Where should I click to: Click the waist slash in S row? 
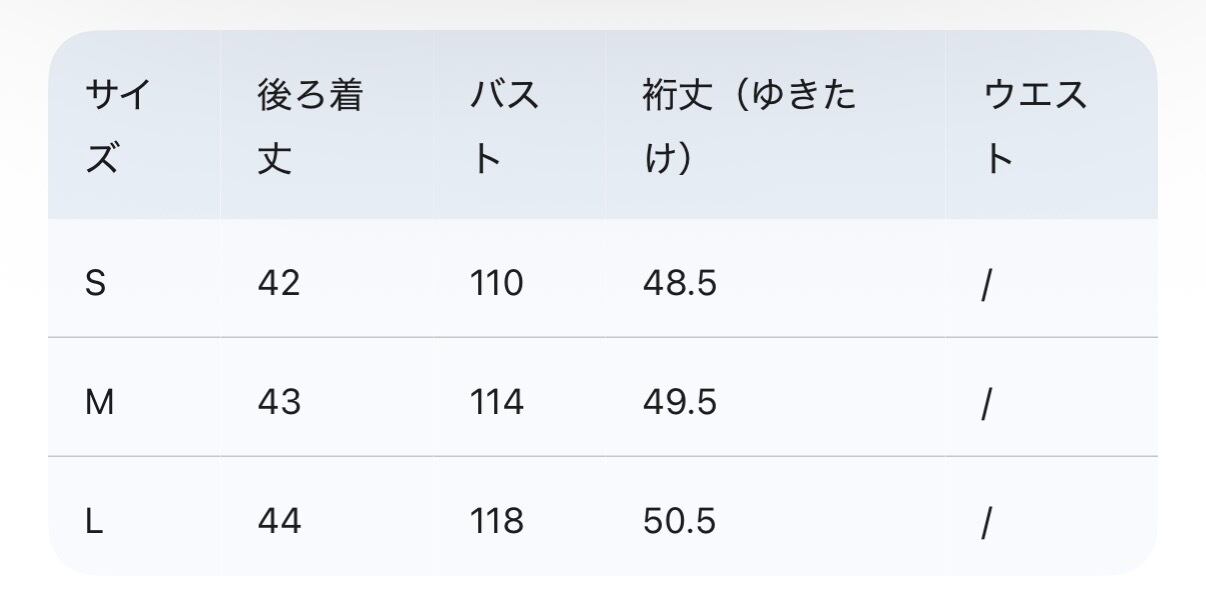(986, 286)
